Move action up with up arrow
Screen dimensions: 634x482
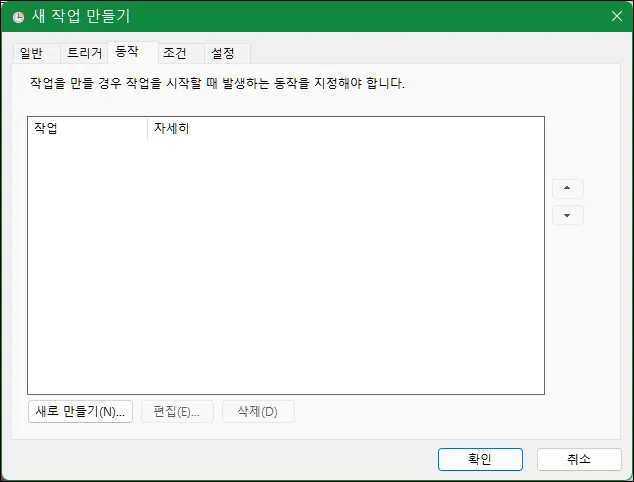pos(567,188)
